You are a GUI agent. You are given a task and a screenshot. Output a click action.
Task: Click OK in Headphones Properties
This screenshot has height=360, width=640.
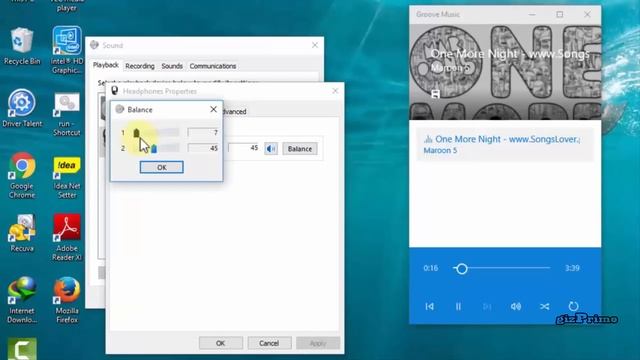click(220, 343)
